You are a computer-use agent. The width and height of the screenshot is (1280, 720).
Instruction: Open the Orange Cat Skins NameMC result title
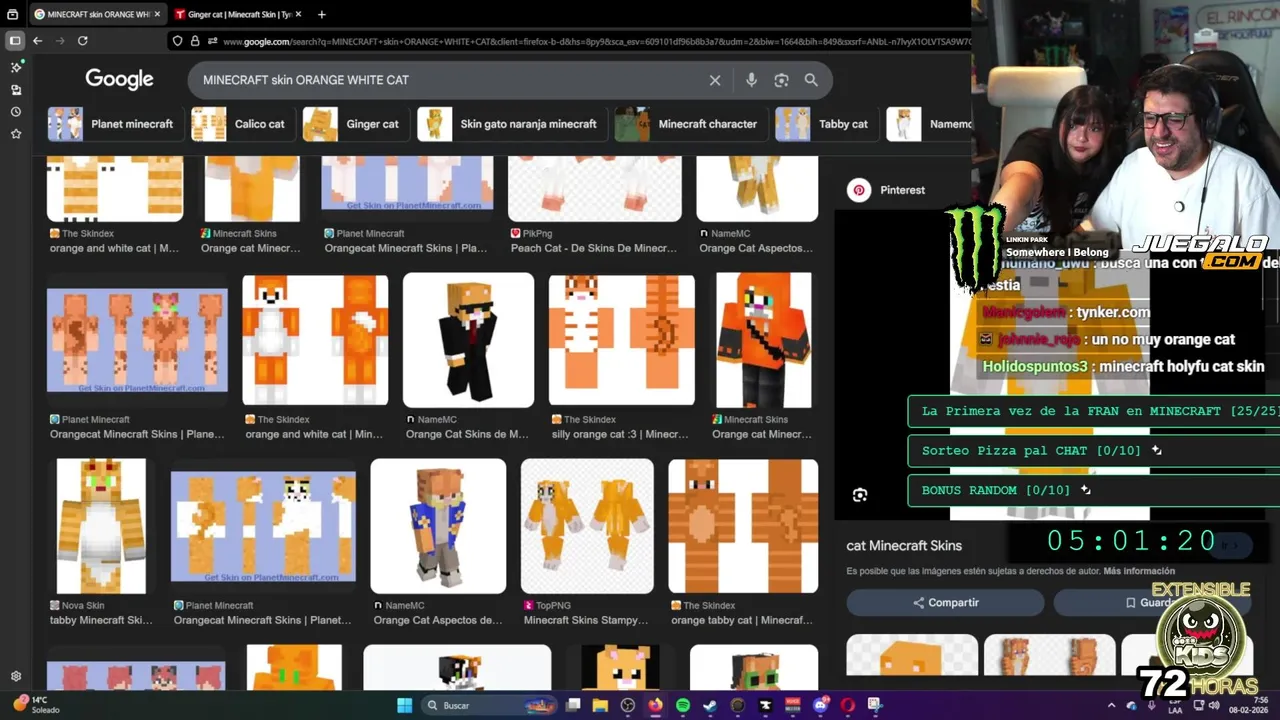pyautogui.click(x=467, y=434)
